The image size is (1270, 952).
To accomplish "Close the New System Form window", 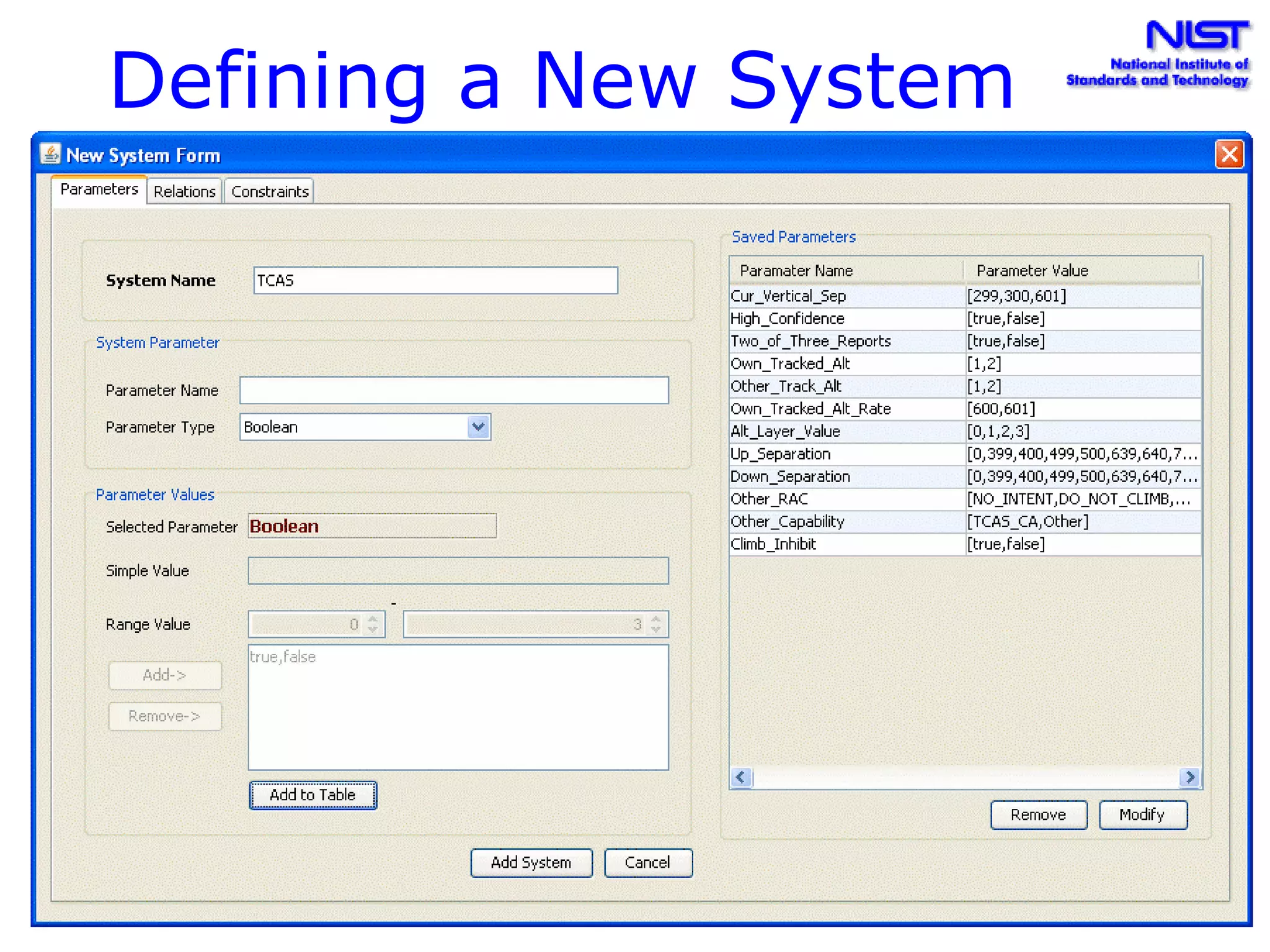I will click(x=1229, y=154).
